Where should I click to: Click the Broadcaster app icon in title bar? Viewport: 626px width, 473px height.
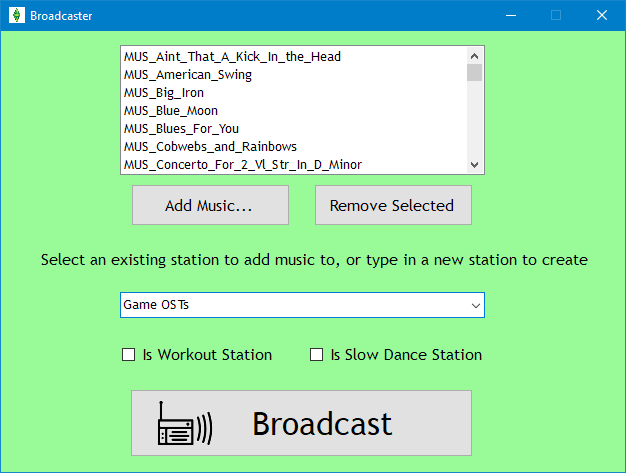(16, 15)
